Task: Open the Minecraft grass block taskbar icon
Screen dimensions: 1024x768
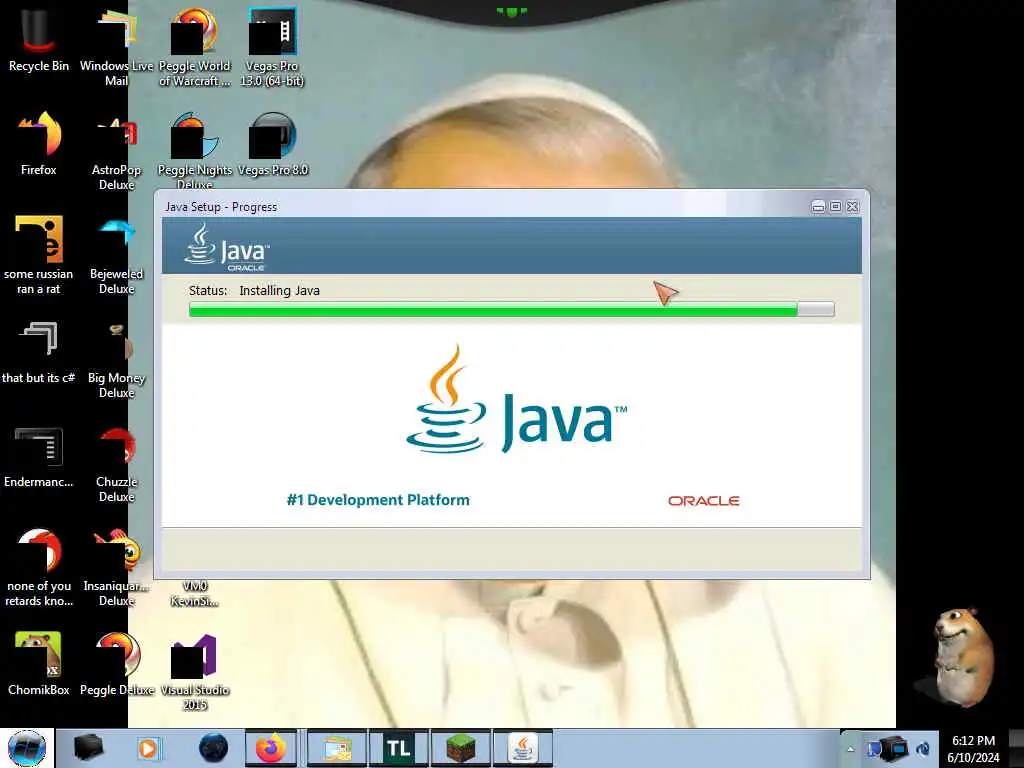Action: pyautogui.click(x=460, y=748)
